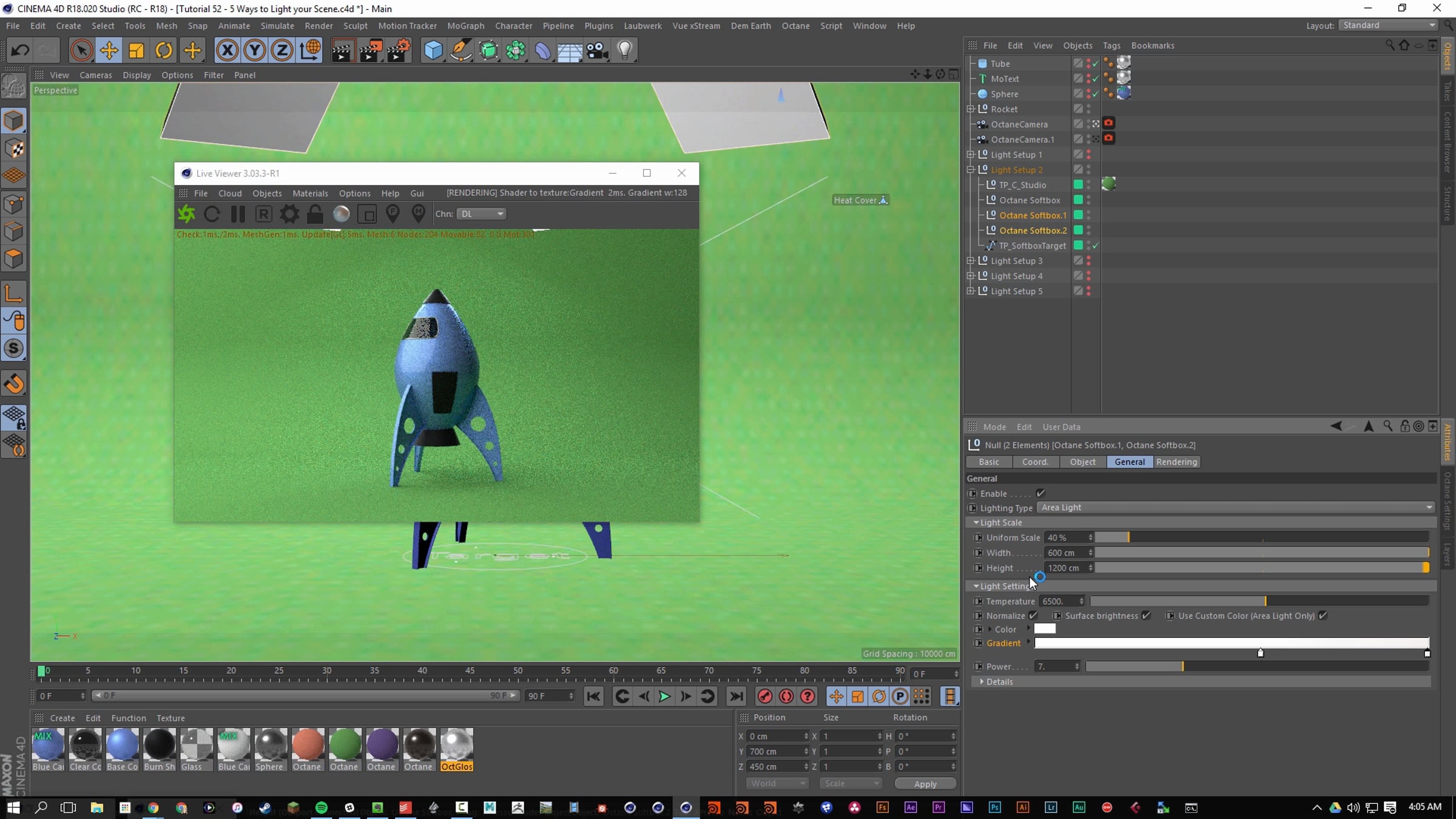Jump to the end of animation
This screenshot has width=1456, height=819.
(736, 696)
